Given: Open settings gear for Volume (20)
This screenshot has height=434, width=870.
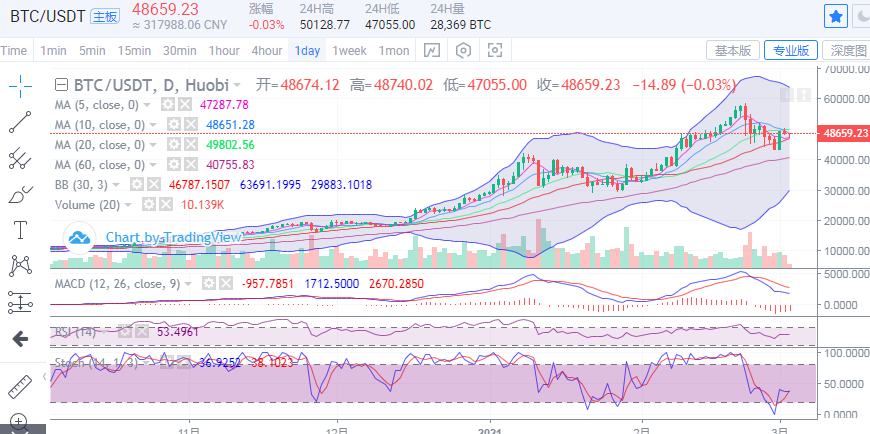Looking at the screenshot, I should point(149,204).
